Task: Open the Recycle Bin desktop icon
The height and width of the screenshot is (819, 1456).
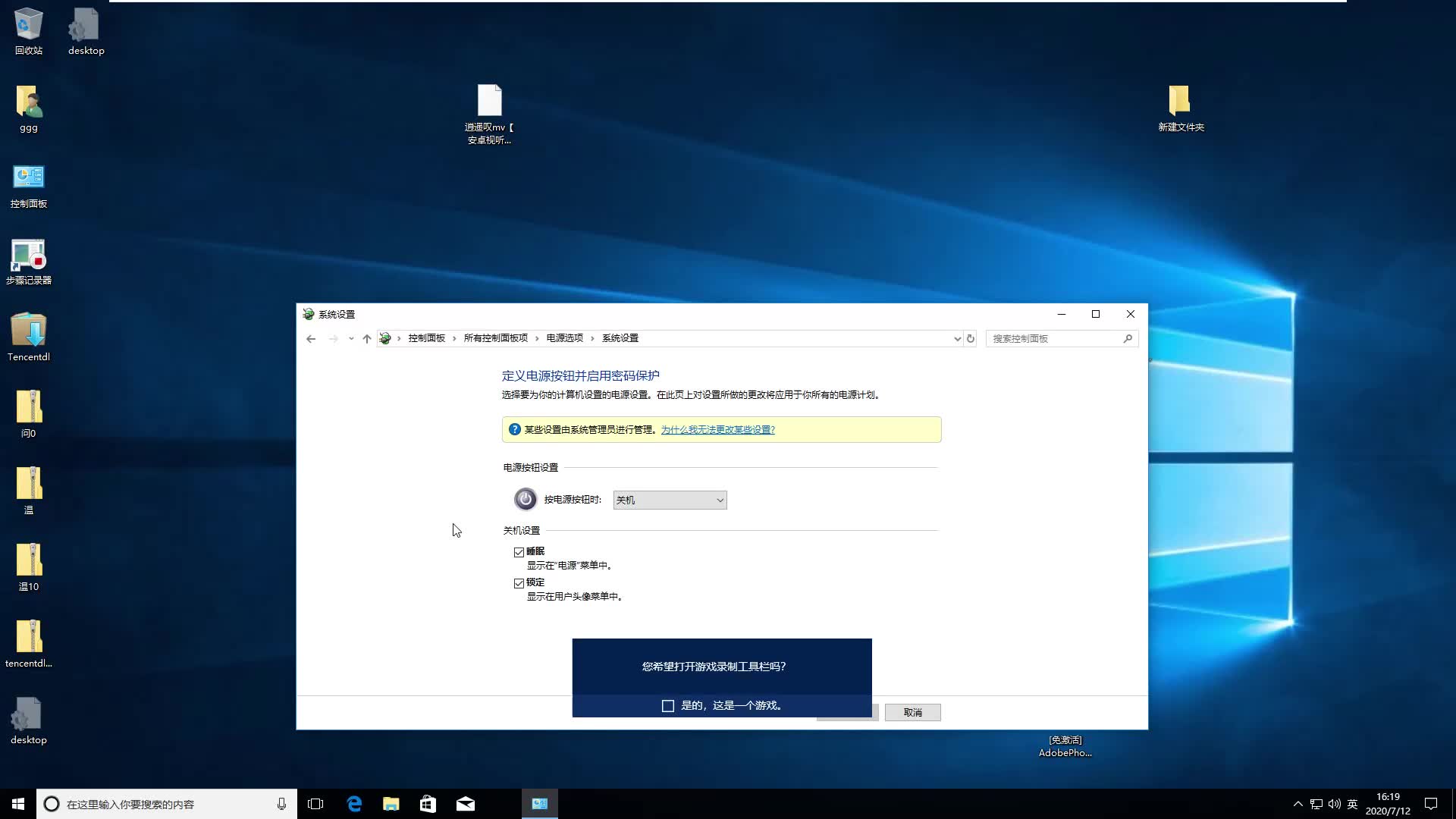Action: [x=28, y=30]
